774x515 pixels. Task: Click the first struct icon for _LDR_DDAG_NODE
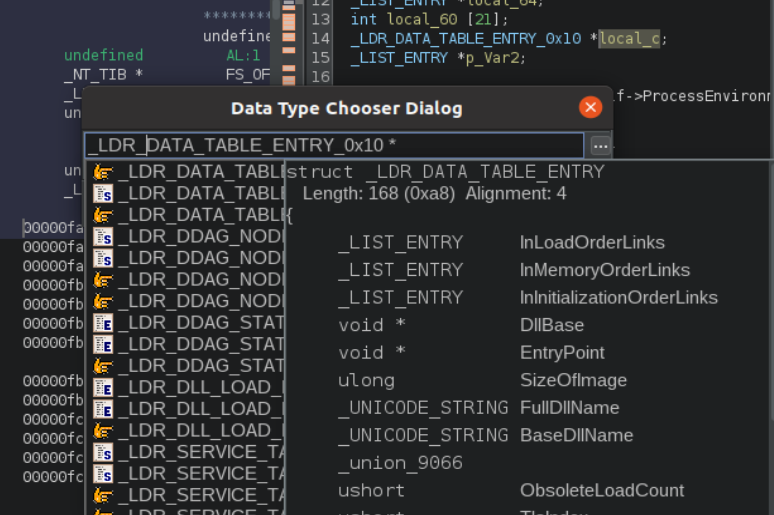(103, 236)
